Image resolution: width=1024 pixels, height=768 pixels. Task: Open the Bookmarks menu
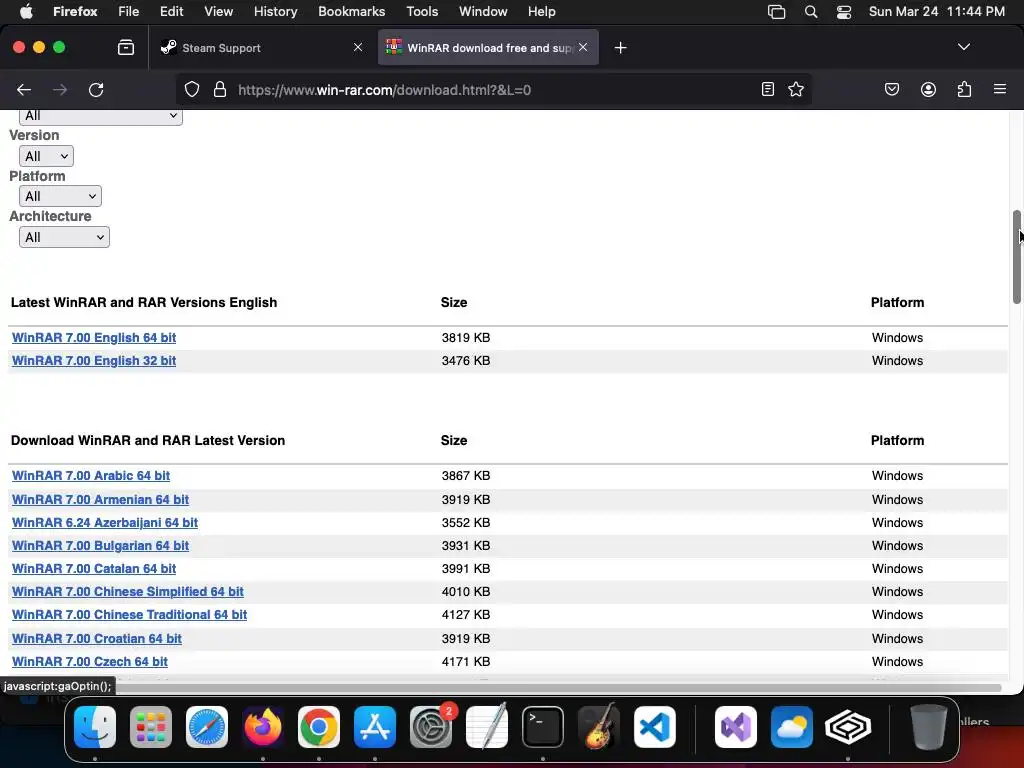(x=351, y=12)
